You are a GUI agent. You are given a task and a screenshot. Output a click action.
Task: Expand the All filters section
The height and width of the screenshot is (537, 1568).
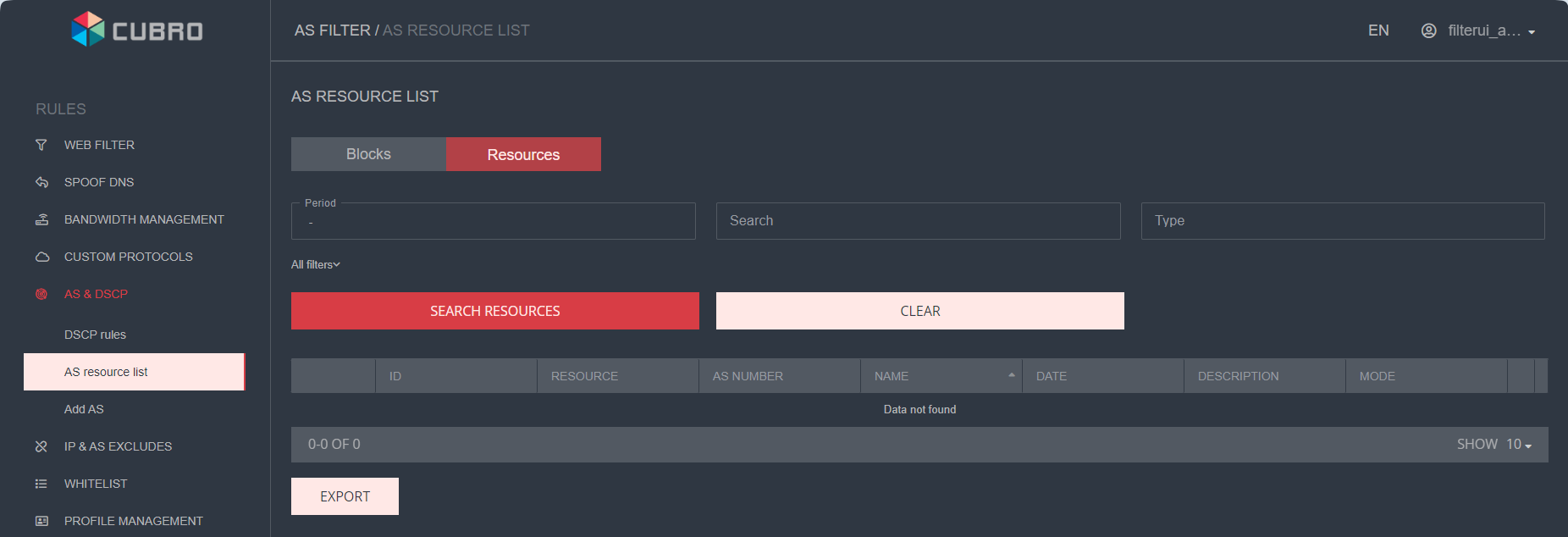point(316,264)
